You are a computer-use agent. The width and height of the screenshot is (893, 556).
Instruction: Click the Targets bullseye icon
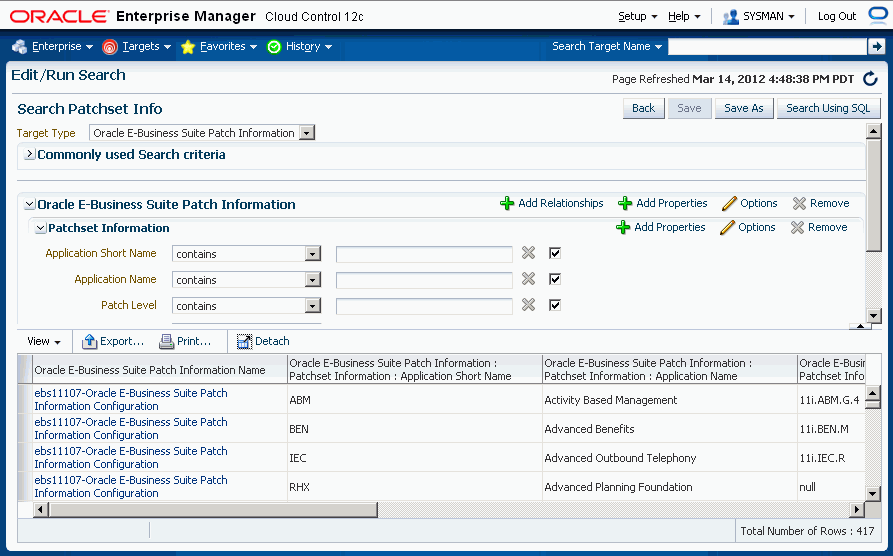[x=110, y=47]
